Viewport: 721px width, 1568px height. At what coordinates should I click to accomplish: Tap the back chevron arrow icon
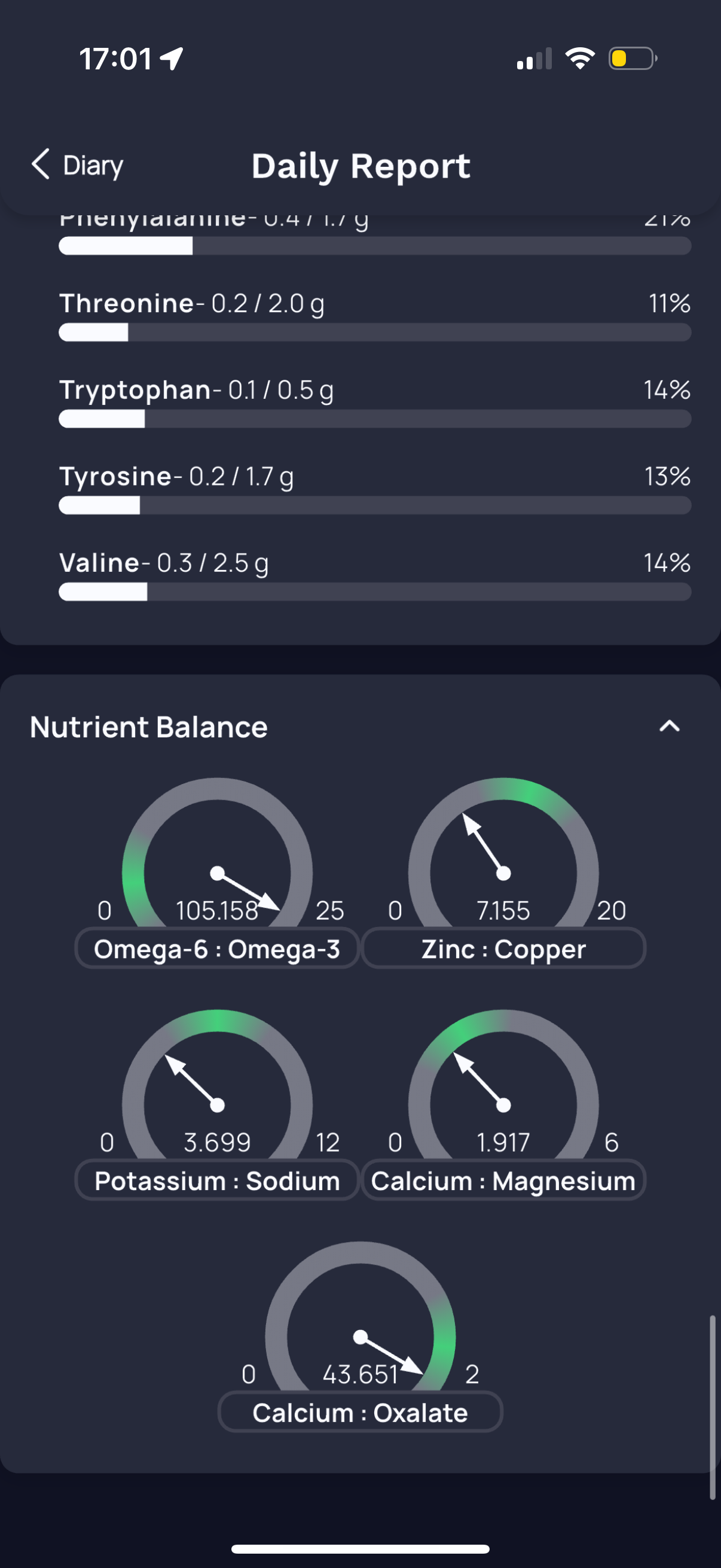click(40, 164)
